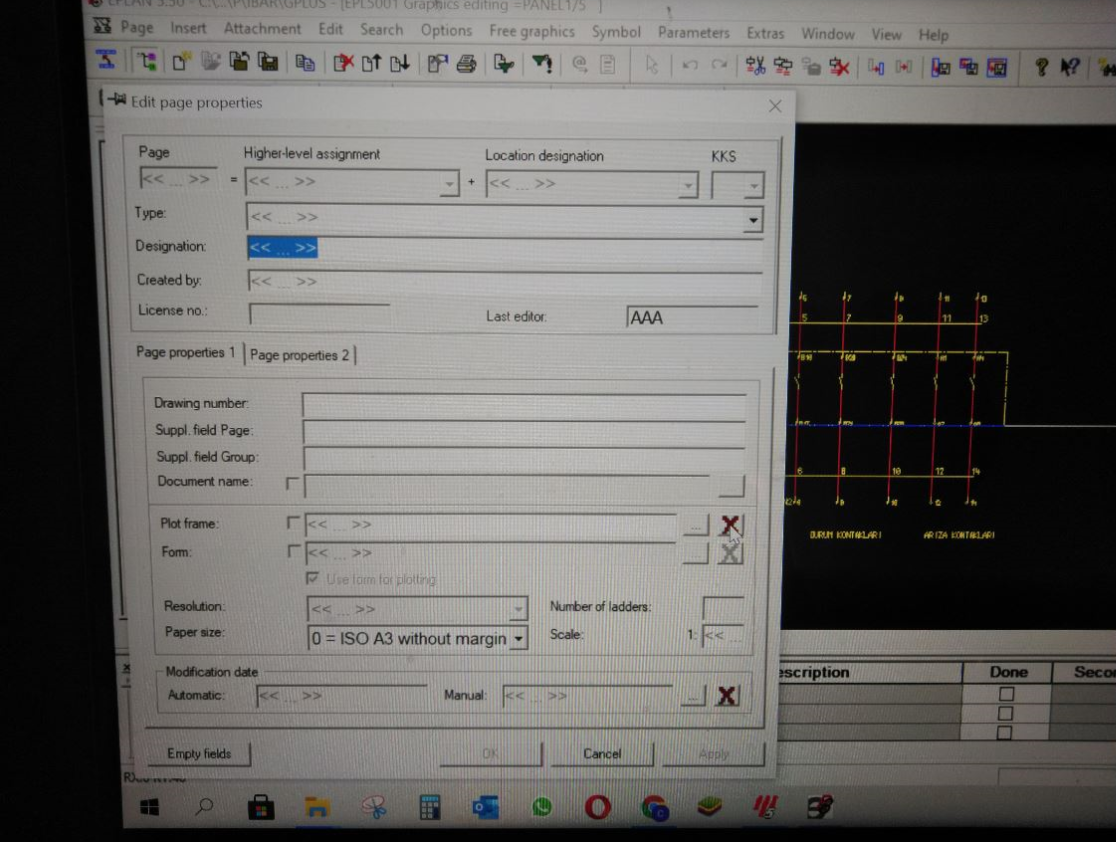Clear the Plot frame with its red X
Screen dimensions: 1116x842
tap(730, 525)
